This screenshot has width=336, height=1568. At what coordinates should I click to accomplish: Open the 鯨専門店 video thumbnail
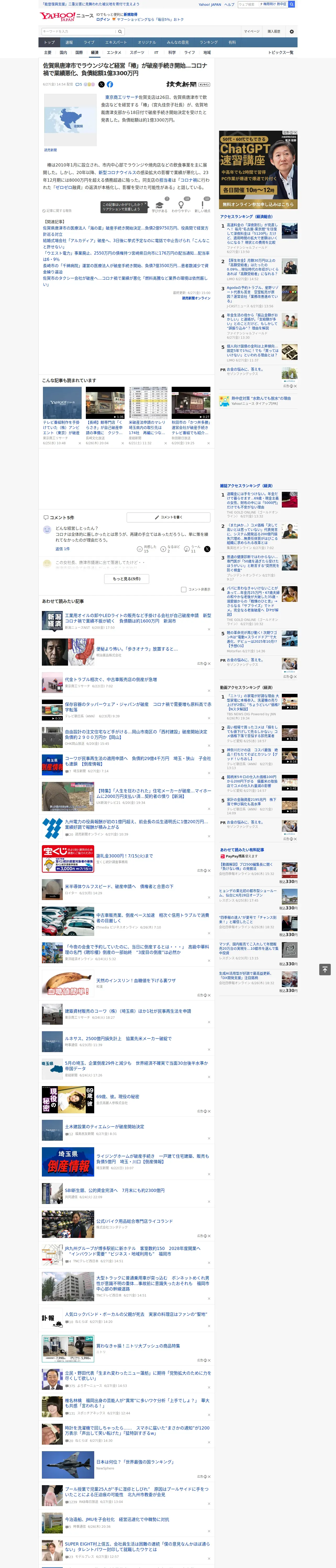[105, 403]
